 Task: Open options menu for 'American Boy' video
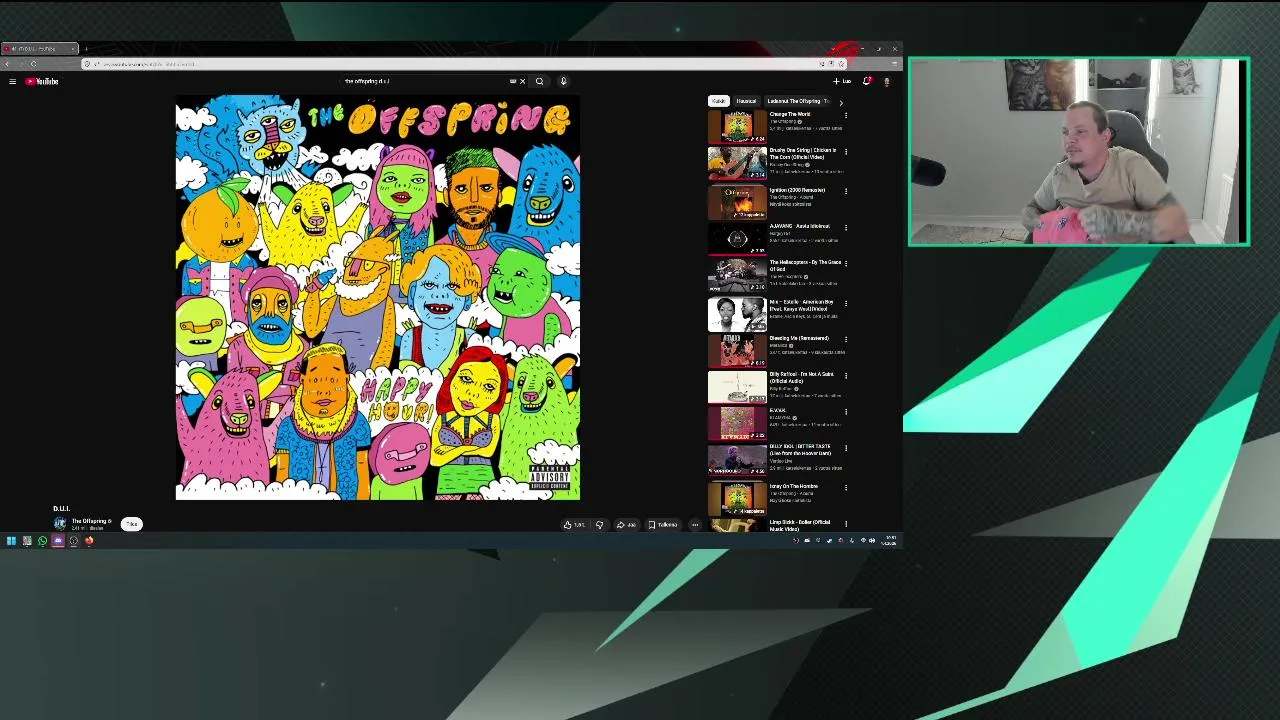coord(846,303)
